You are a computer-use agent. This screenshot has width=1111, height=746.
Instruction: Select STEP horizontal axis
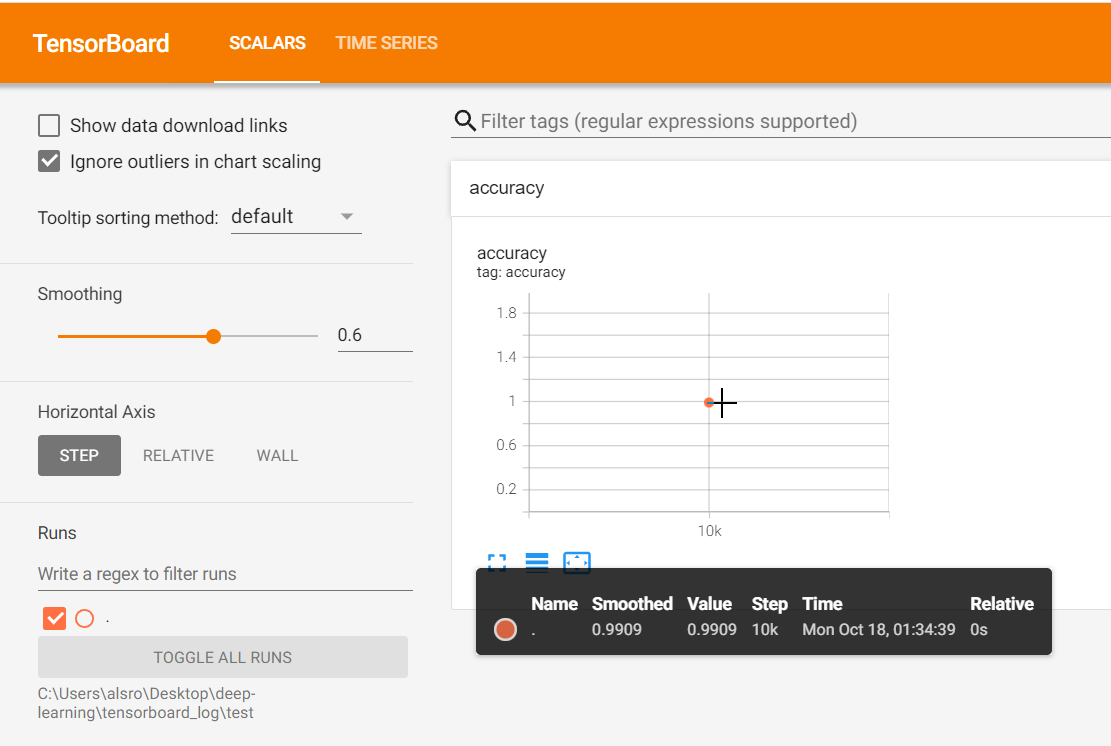[79, 456]
